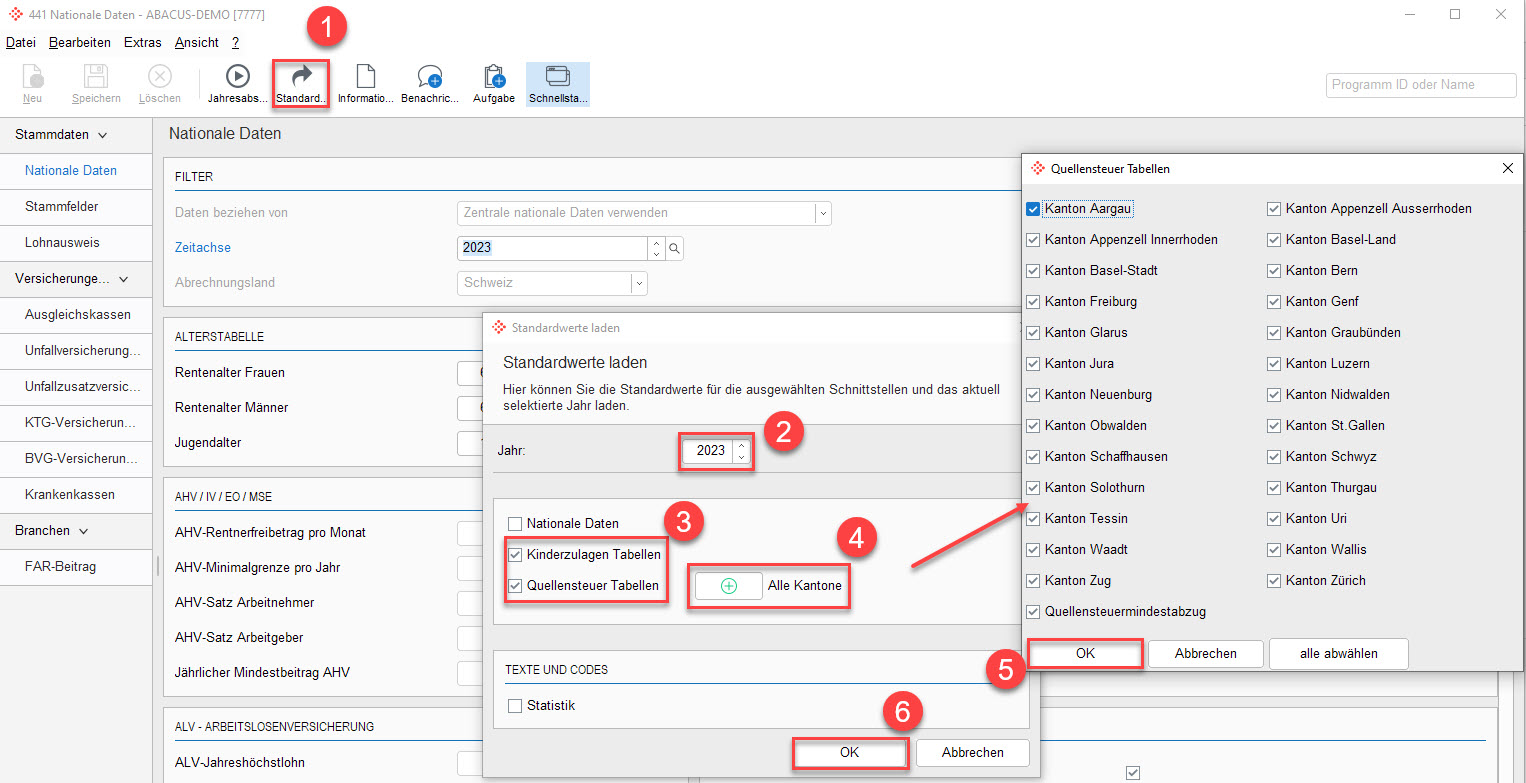This screenshot has width=1526, height=783.
Task: Uncheck Kanton Basel-Stadt
Action: point(1033,270)
